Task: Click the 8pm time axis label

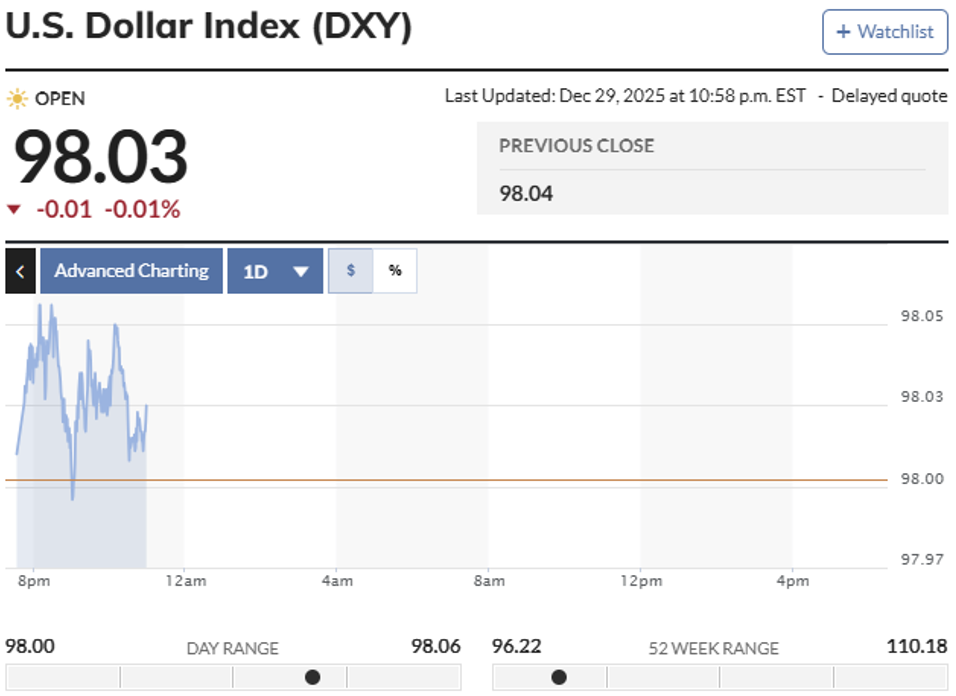Action: tap(33, 581)
